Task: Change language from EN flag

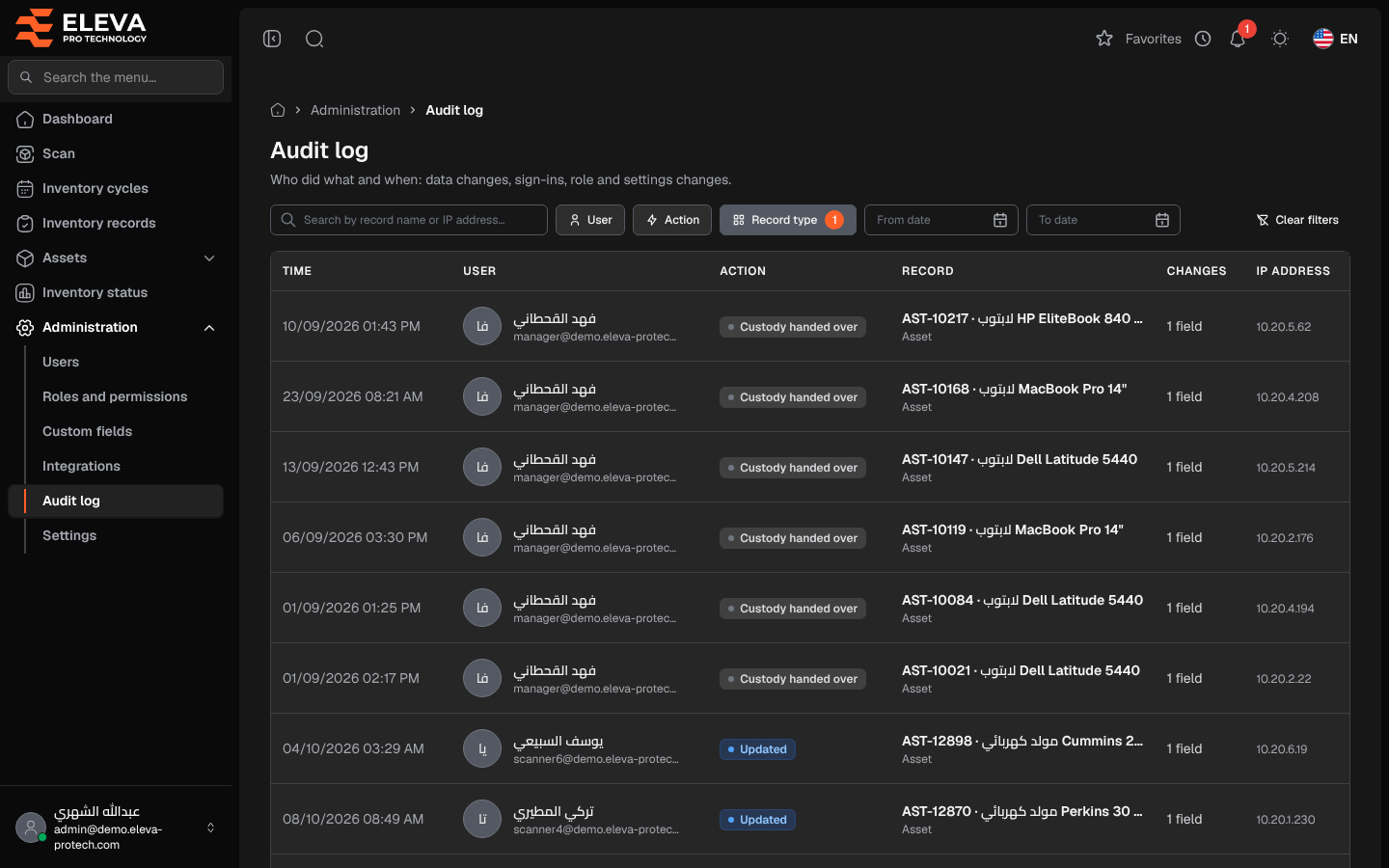Action: pyautogui.click(x=1335, y=39)
